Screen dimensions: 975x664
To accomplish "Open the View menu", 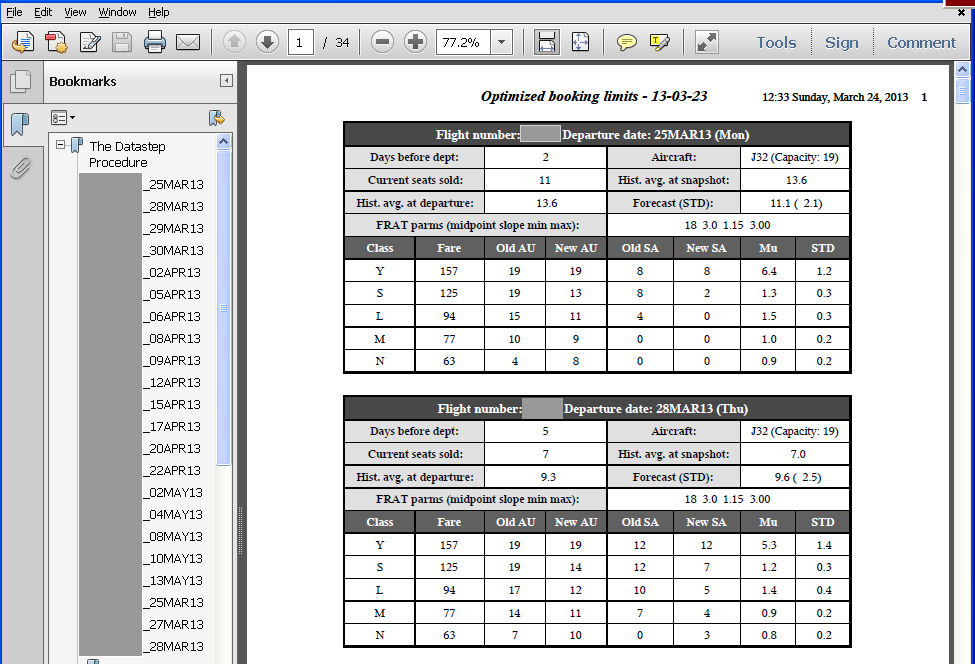I will [x=75, y=12].
